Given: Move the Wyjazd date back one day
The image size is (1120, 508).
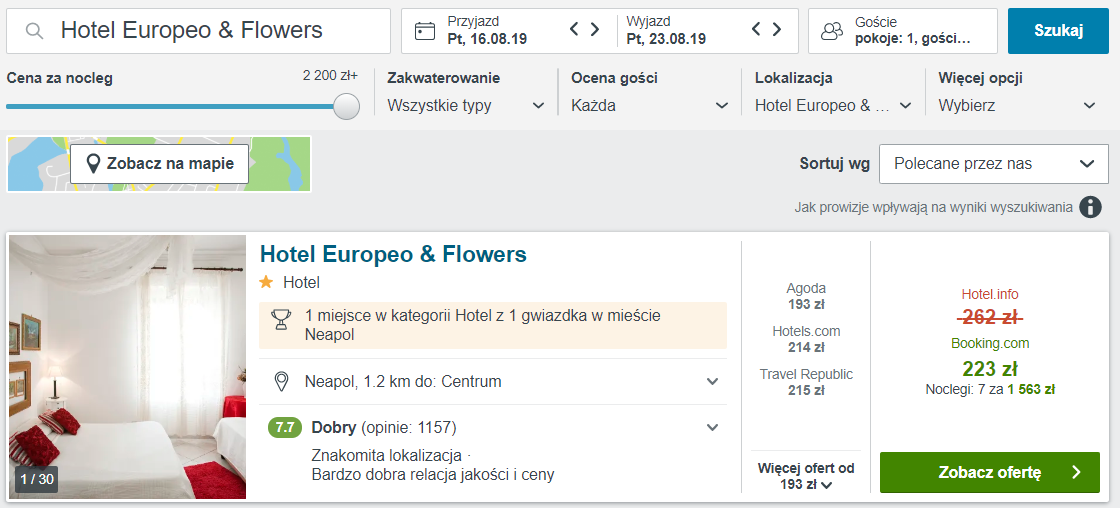Looking at the screenshot, I should coord(757,29).
